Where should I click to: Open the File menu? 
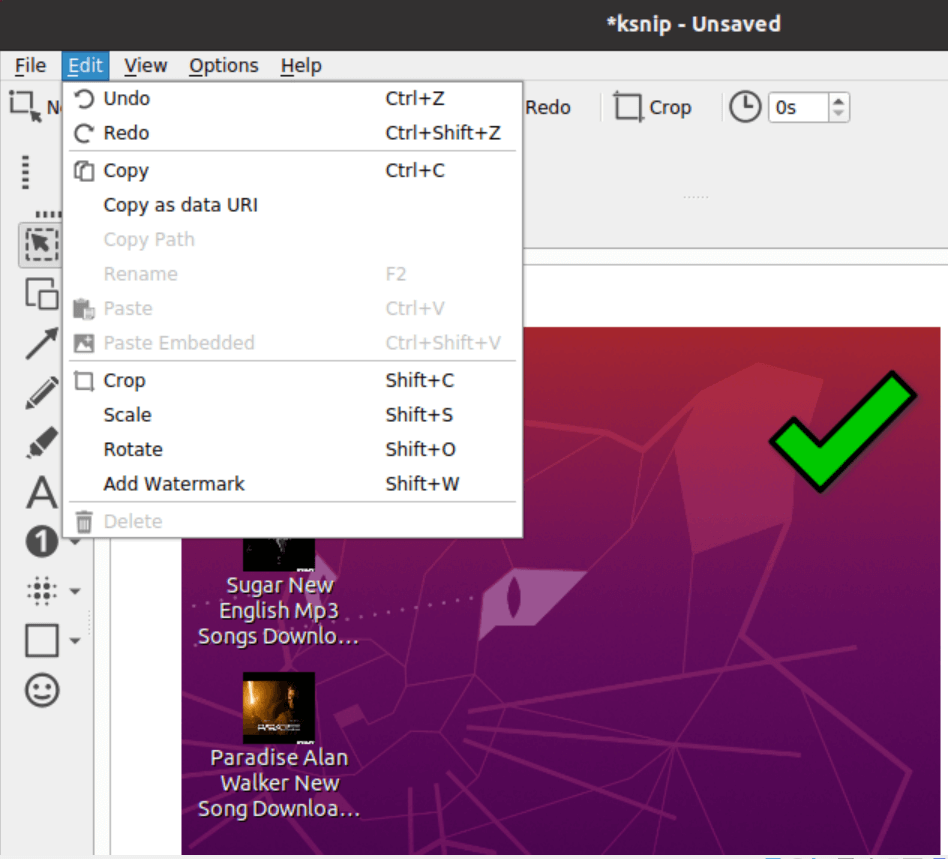pyautogui.click(x=30, y=65)
